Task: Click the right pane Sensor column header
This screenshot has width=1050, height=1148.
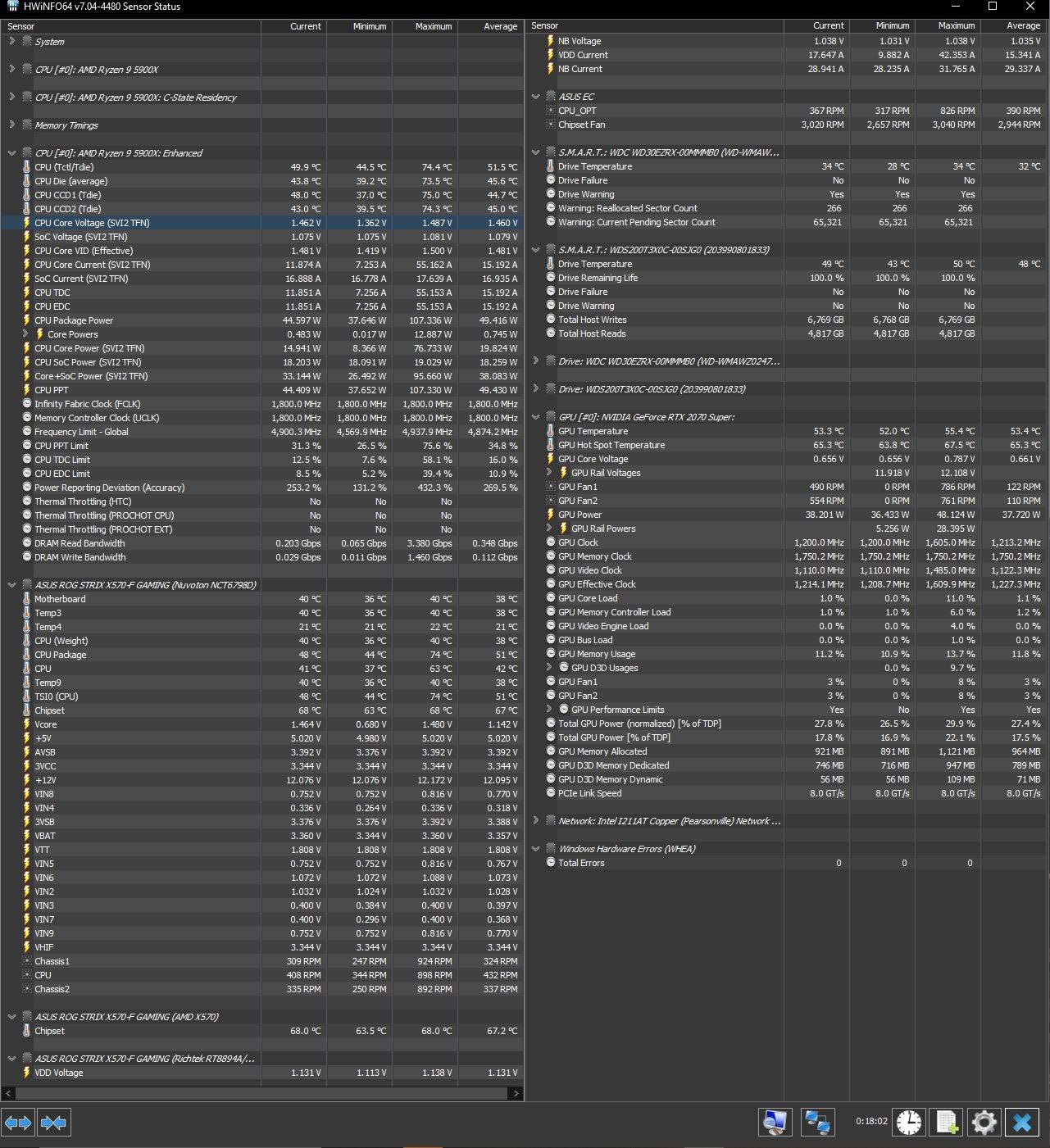Action: point(655,26)
